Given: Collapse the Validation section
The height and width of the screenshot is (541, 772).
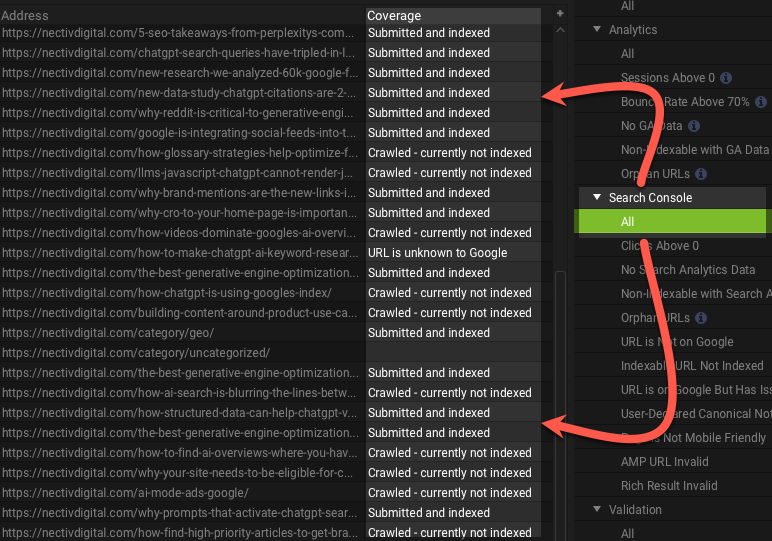Looking at the screenshot, I should pos(597,509).
